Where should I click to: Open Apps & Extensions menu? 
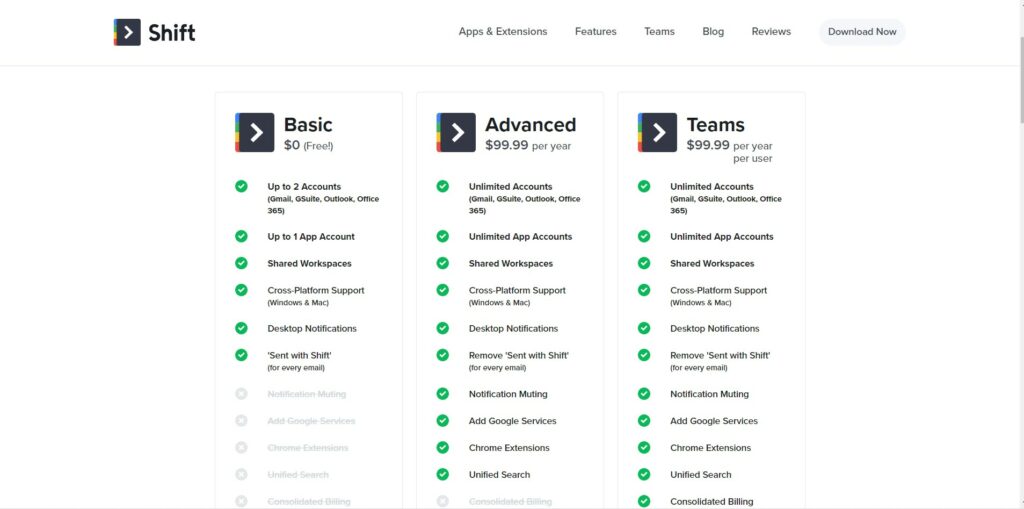coord(503,31)
